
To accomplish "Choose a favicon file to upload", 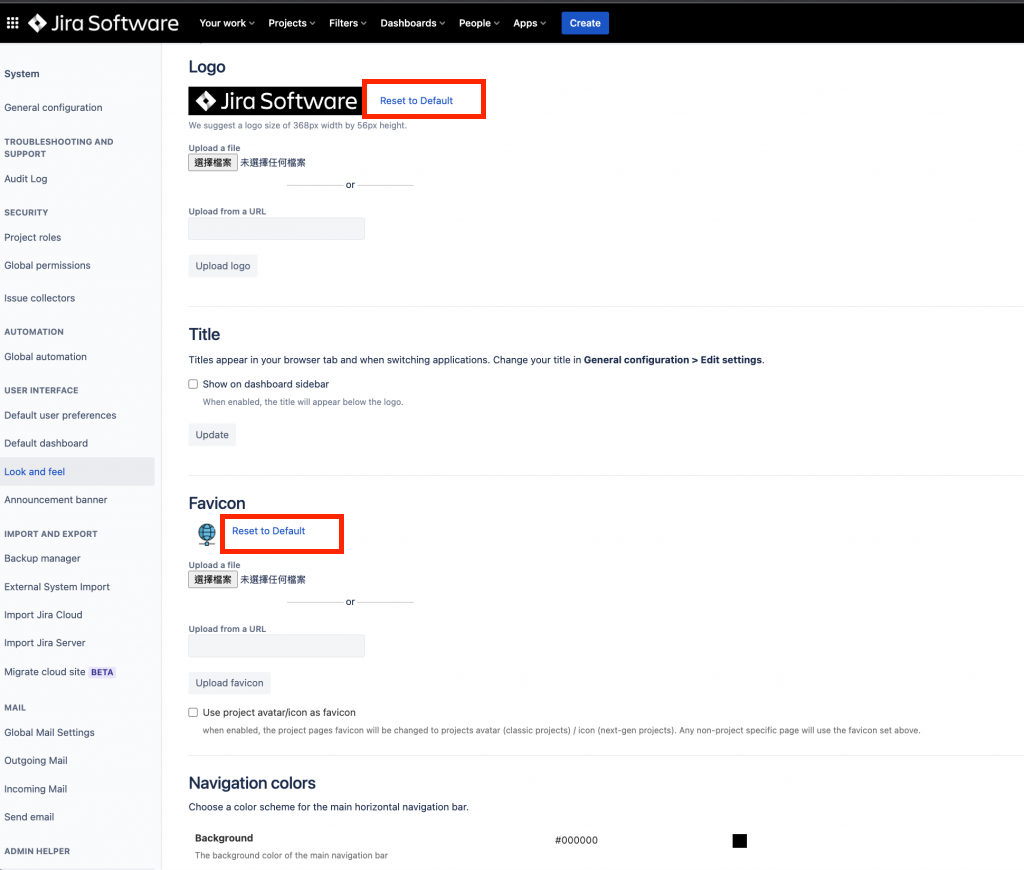I will 213,579.
